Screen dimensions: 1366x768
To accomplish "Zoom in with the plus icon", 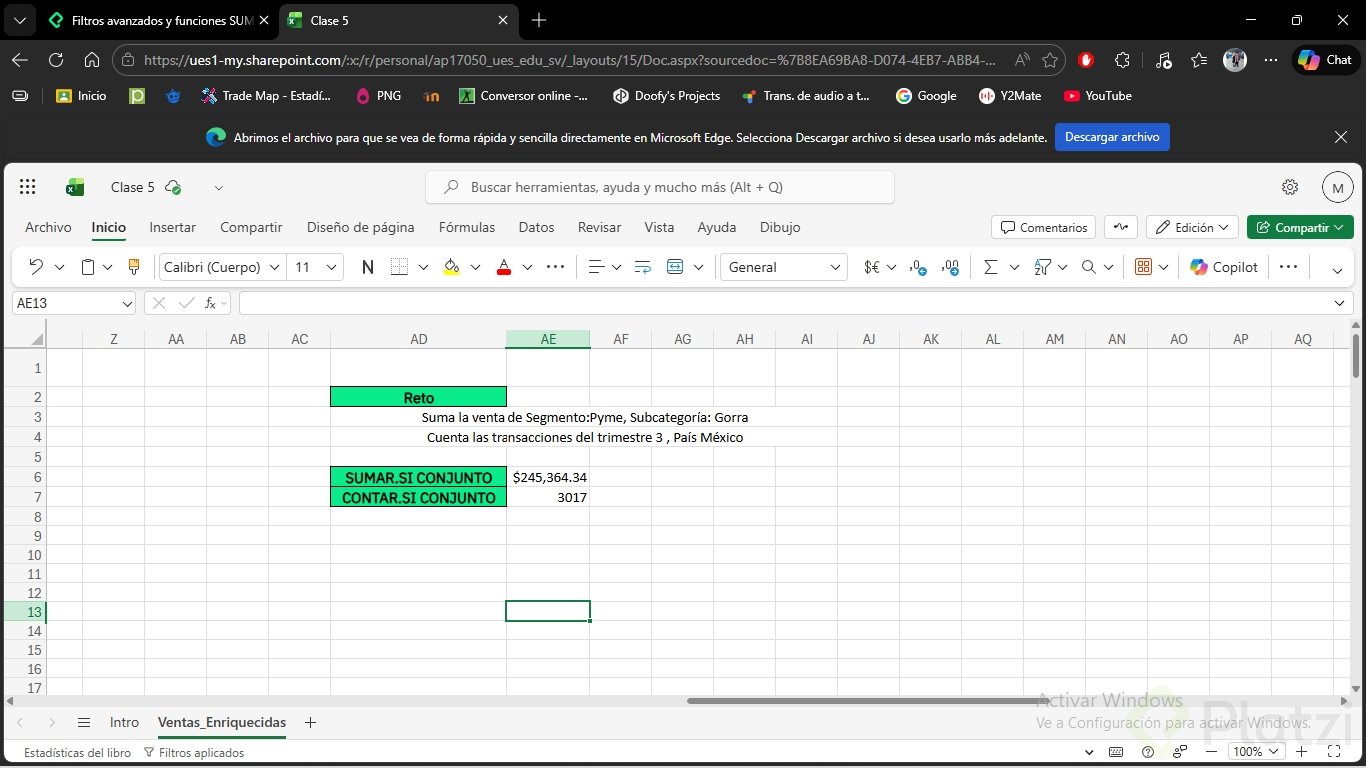I will (x=1301, y=752).
